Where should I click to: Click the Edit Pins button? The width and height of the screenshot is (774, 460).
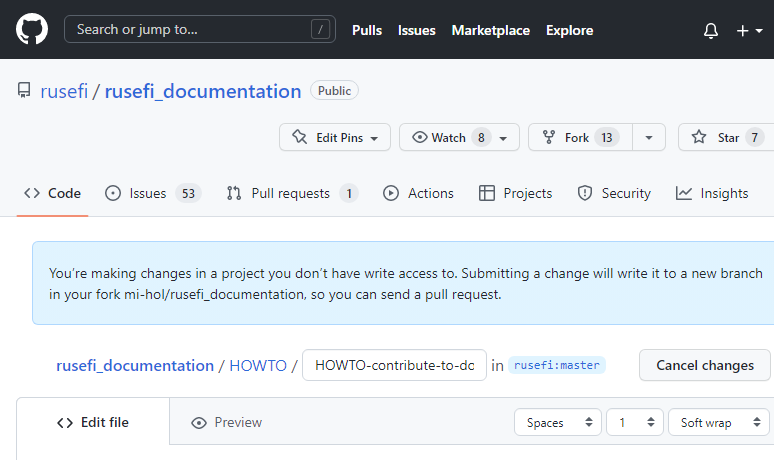pos(335,137)
